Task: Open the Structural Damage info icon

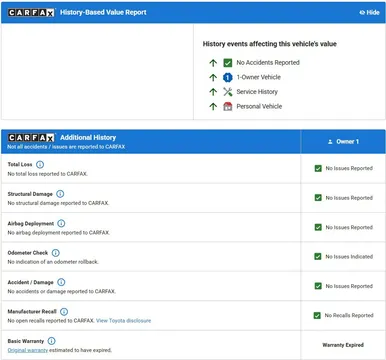Action: 60,194
